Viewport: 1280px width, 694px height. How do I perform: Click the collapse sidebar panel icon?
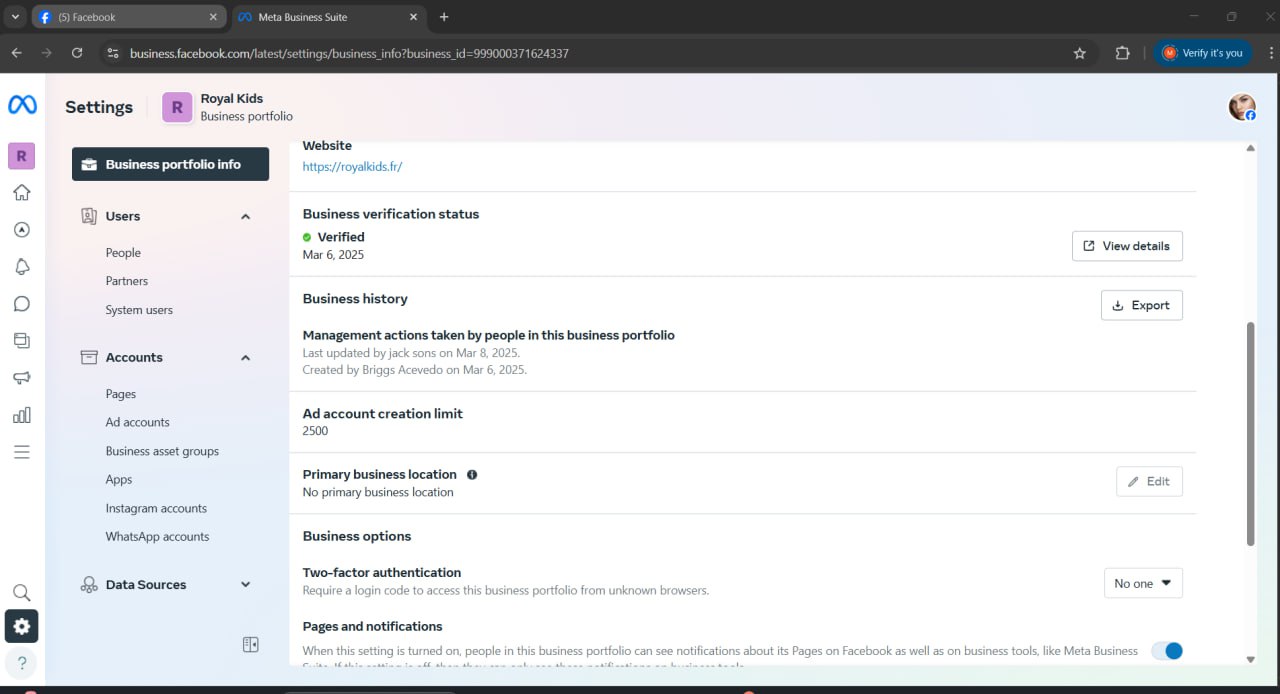tap(251, 645)
